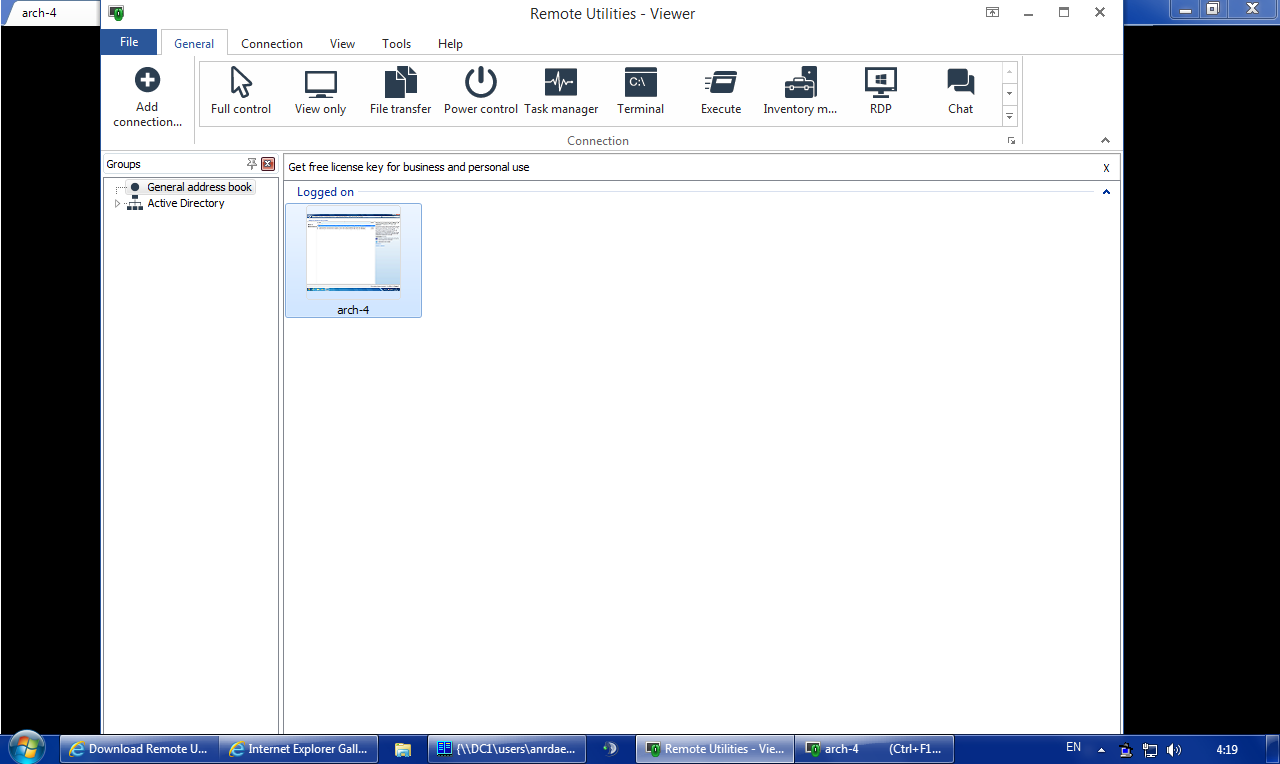
Task: Click the Remote Utilities Viewer taskbar button
Action: [x=715, y=748]
